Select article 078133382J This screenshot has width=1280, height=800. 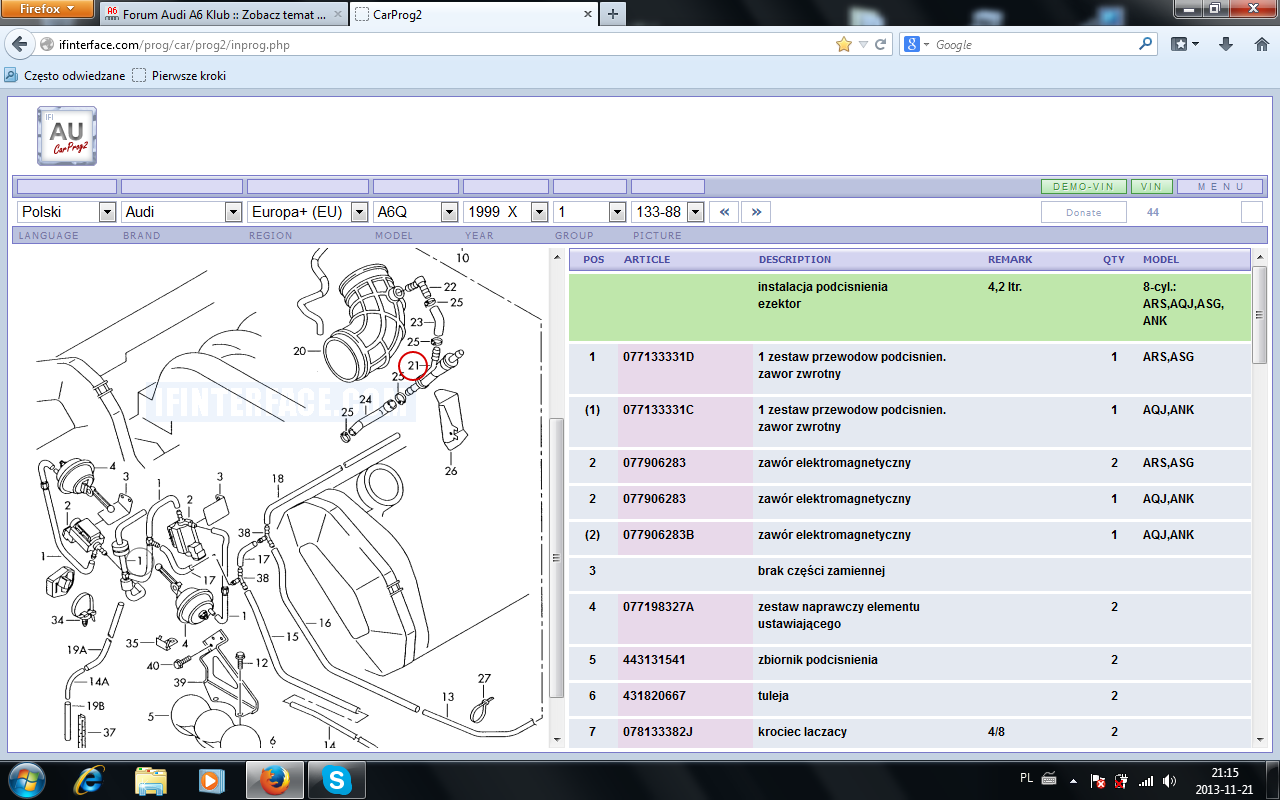click(x=658, y=732)
